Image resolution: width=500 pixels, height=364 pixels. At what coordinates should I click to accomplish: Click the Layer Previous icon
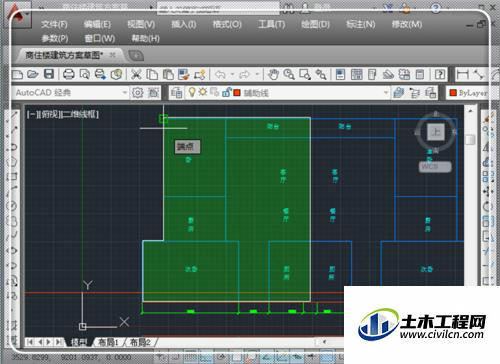[415, 93]
